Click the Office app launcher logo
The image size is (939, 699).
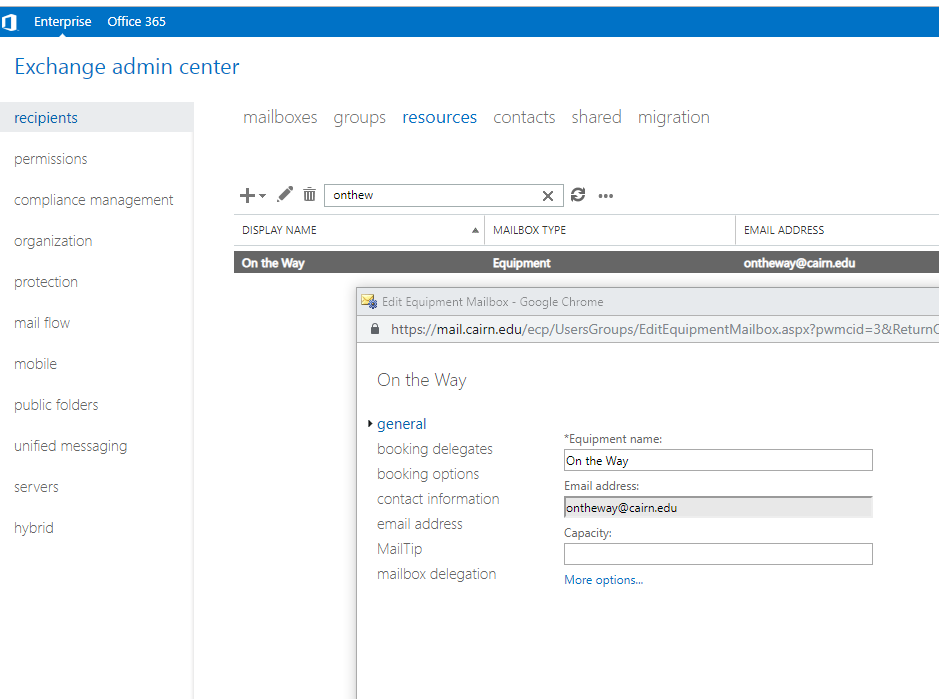click(11, 20)
